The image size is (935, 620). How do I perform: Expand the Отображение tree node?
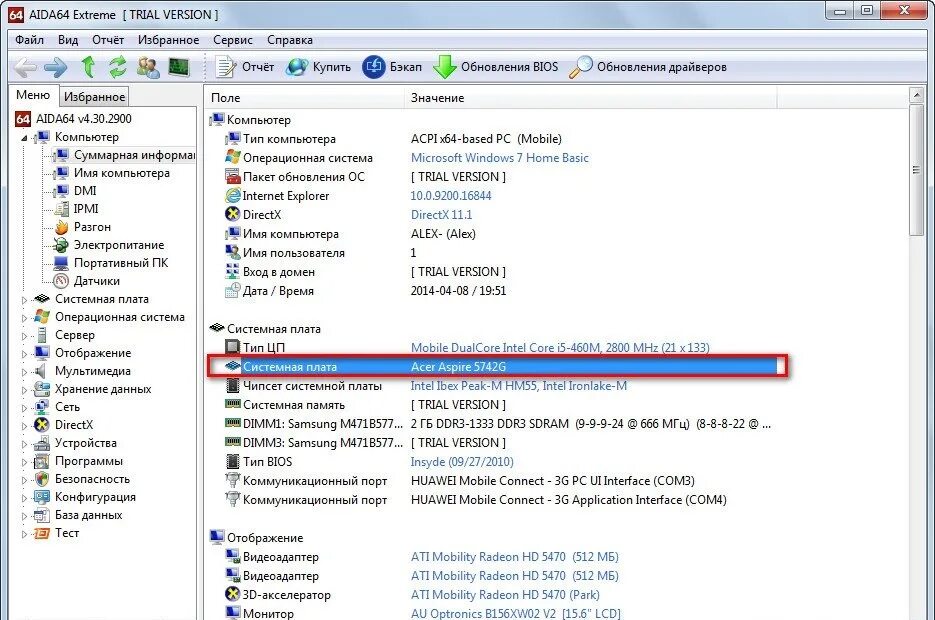[24, 354]
